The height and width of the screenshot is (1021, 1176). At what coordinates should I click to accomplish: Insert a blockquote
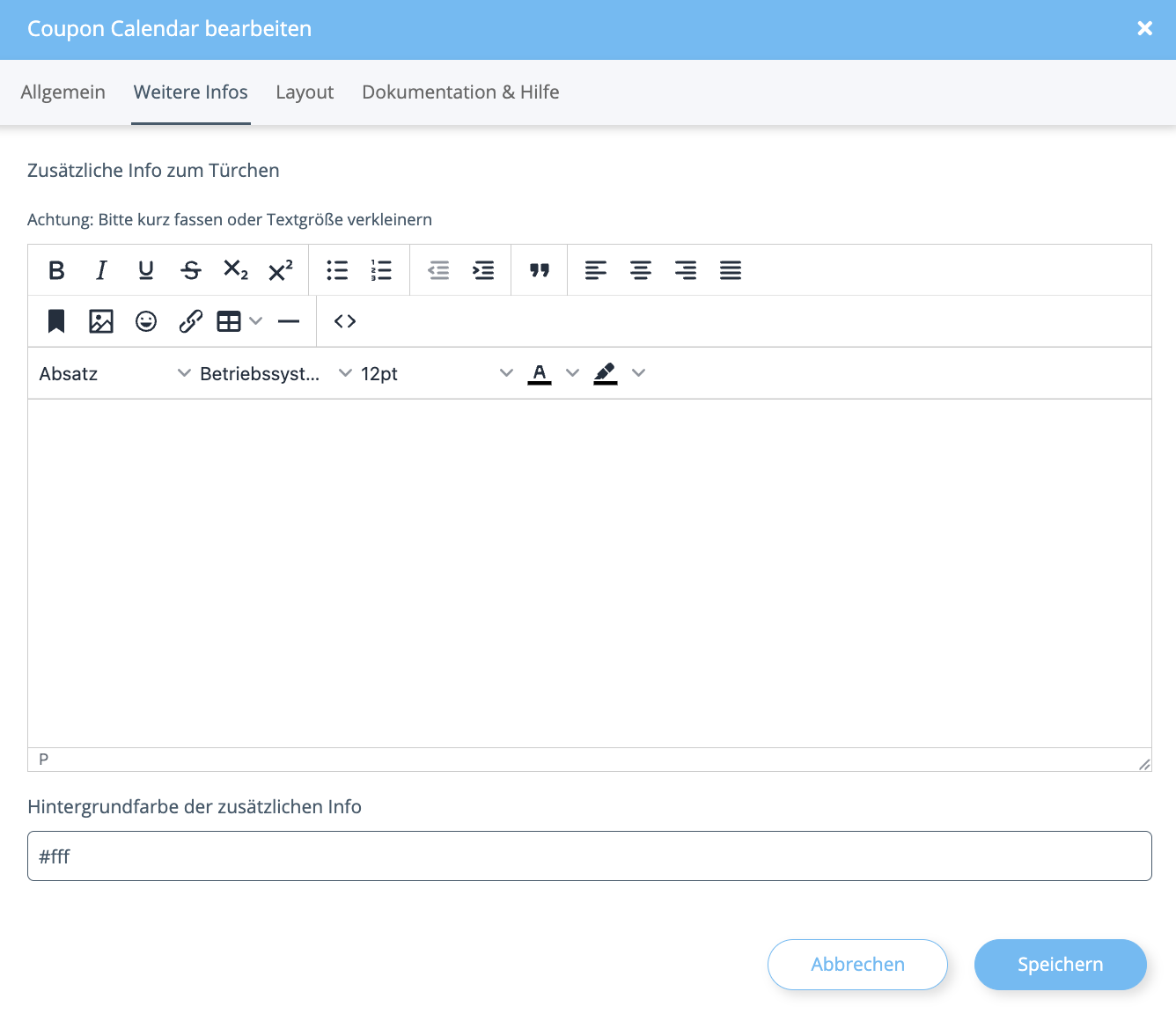point(540,270)
